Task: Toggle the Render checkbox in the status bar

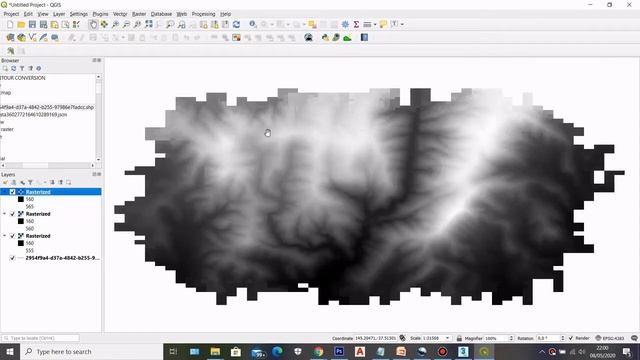Action: (571, 338)
